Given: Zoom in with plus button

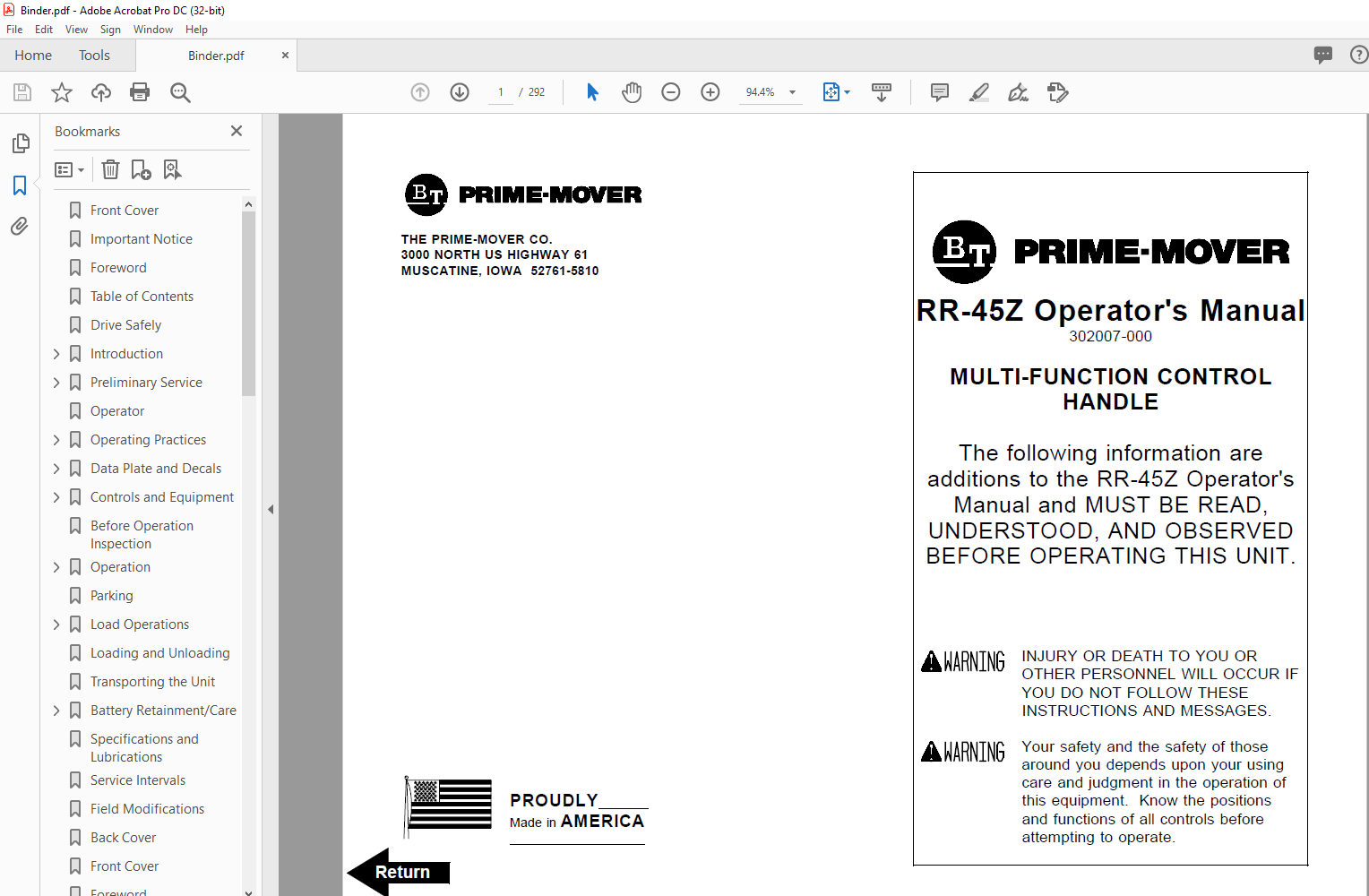Looking at the screenshot, I should click(x=710, y=92).
